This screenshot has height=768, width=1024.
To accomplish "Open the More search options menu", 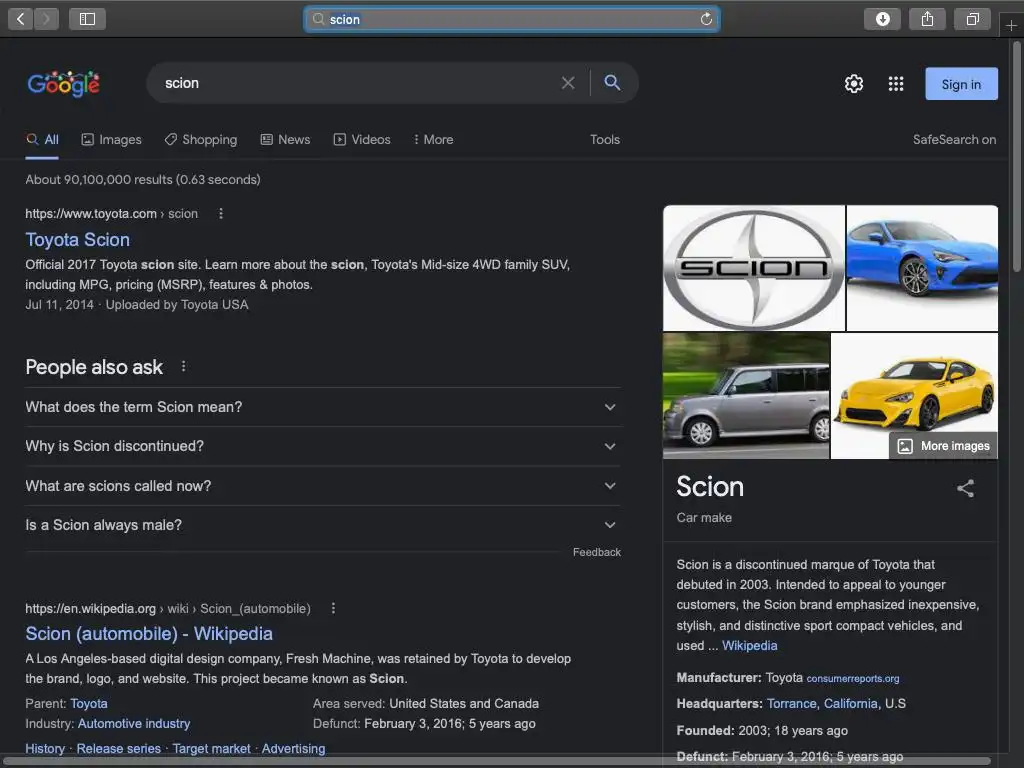I will click(x=433, y=140).
